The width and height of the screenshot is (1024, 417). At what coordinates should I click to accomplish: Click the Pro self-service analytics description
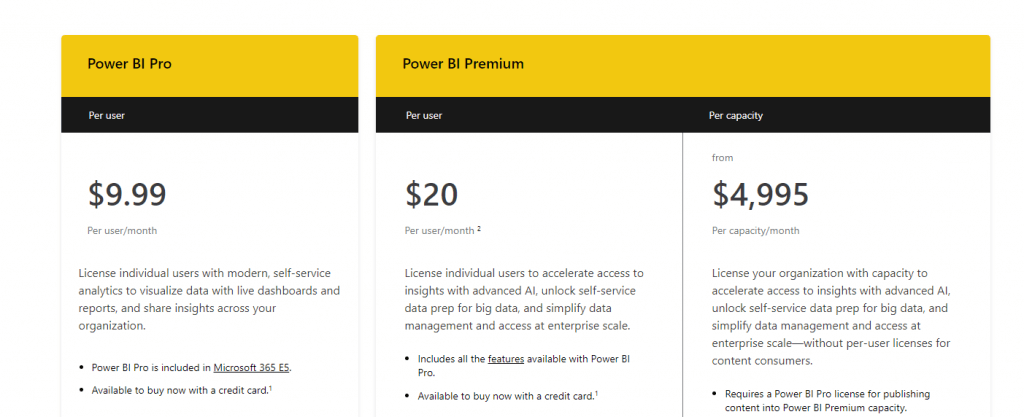pos(209,298)
